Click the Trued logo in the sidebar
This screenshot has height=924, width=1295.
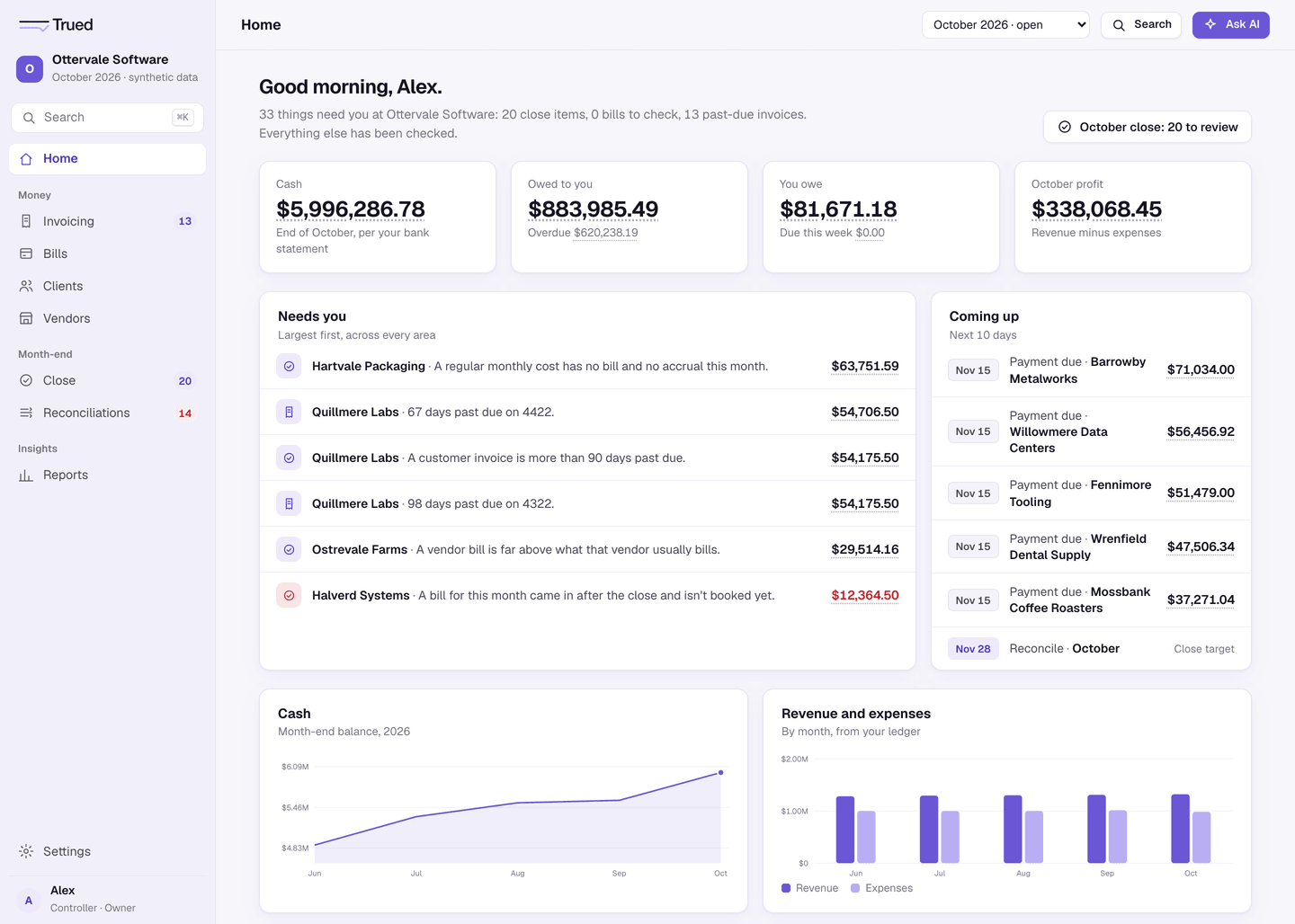56,25
